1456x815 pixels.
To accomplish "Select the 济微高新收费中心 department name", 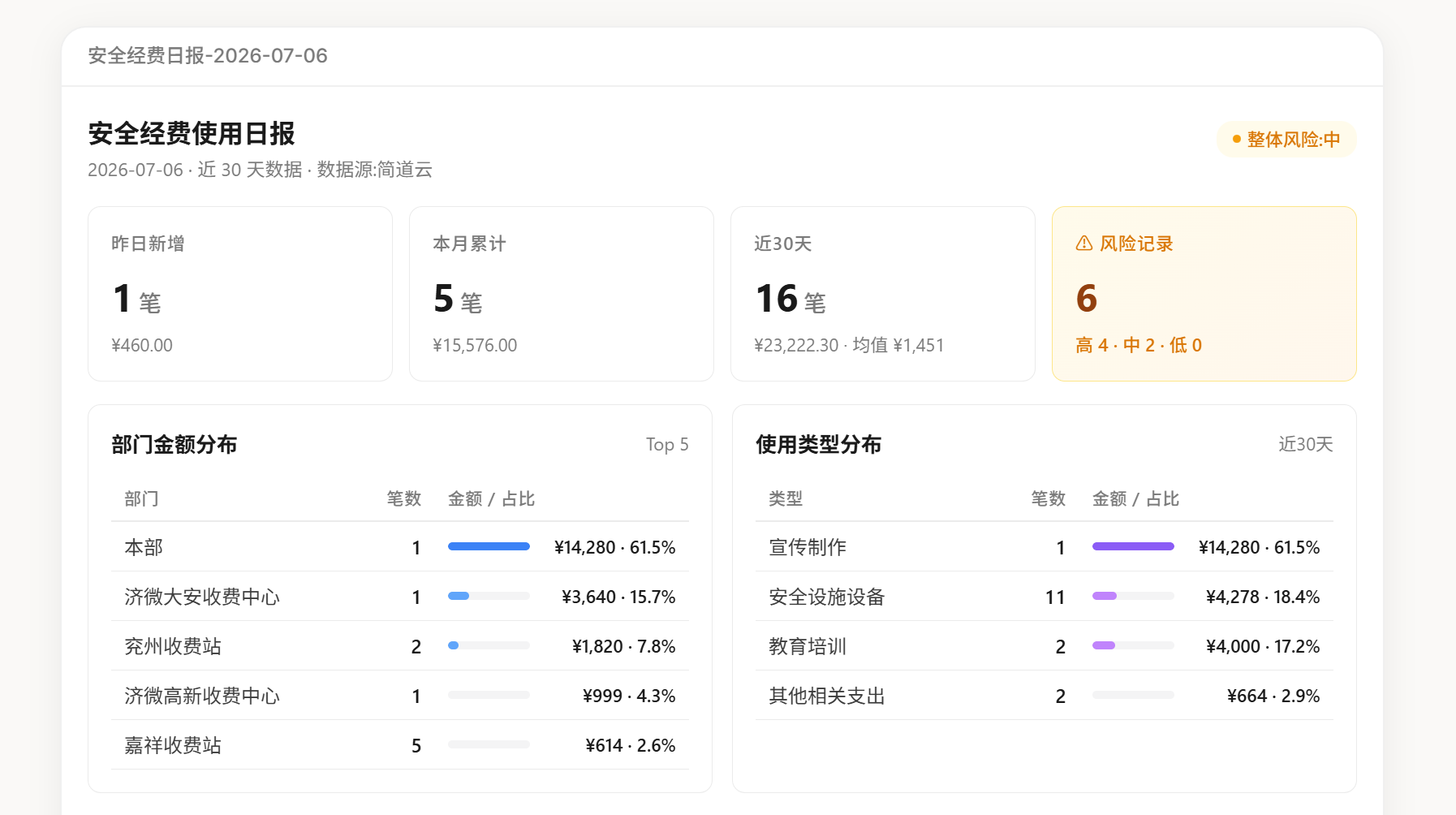I will click(202, 696).
